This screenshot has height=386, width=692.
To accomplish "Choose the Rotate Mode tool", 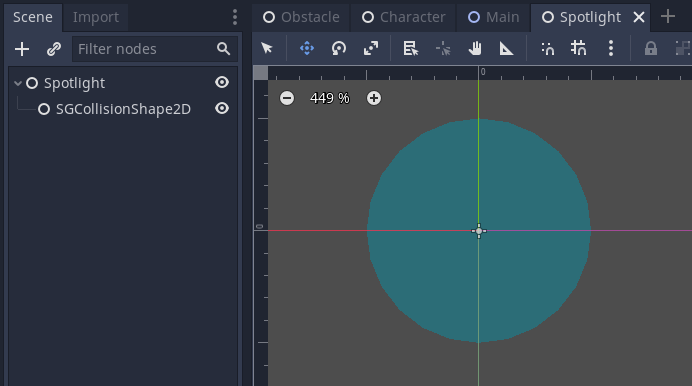I will click(x=338, y=48).
